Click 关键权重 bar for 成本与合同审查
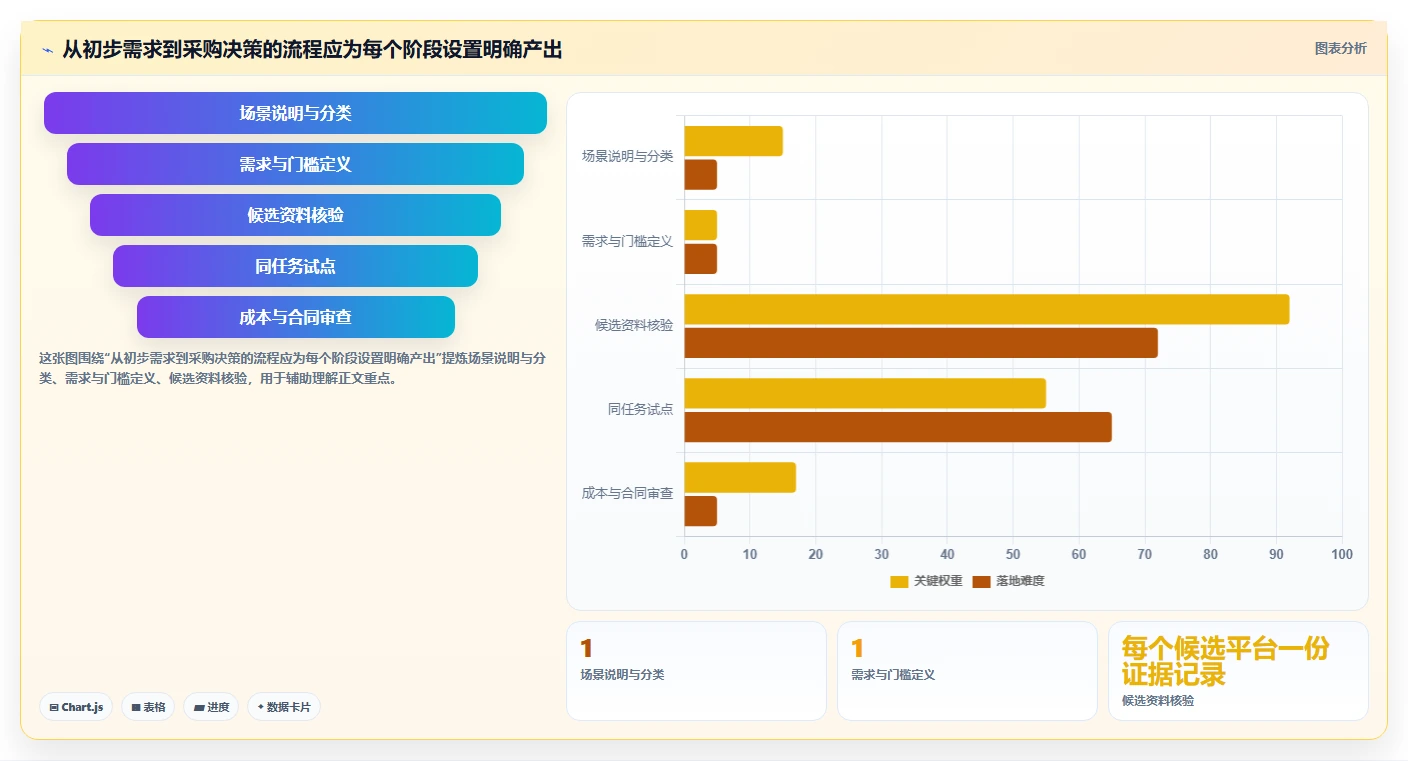 point(740,477)
